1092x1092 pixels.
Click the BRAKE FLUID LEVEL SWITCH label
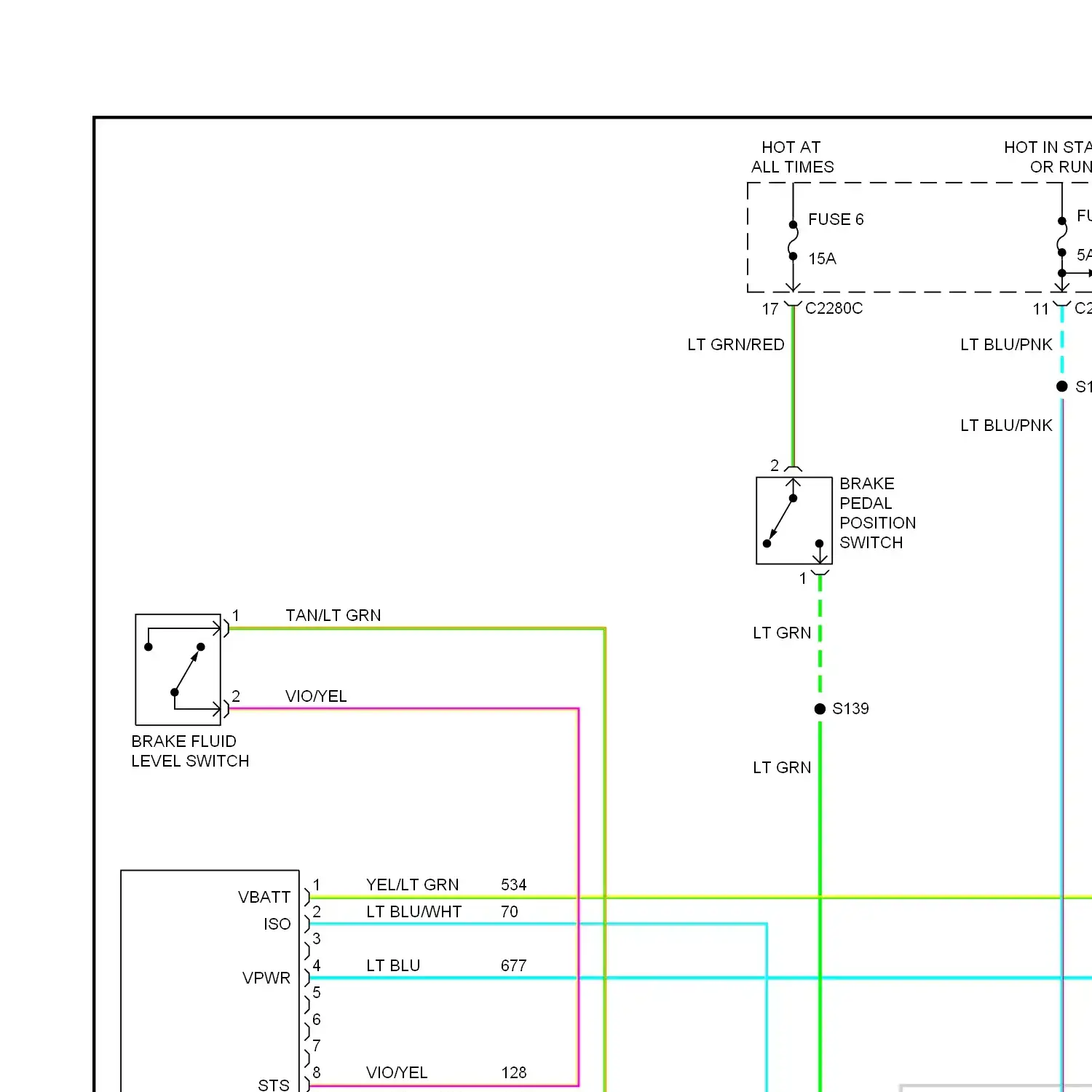[190, 751]
